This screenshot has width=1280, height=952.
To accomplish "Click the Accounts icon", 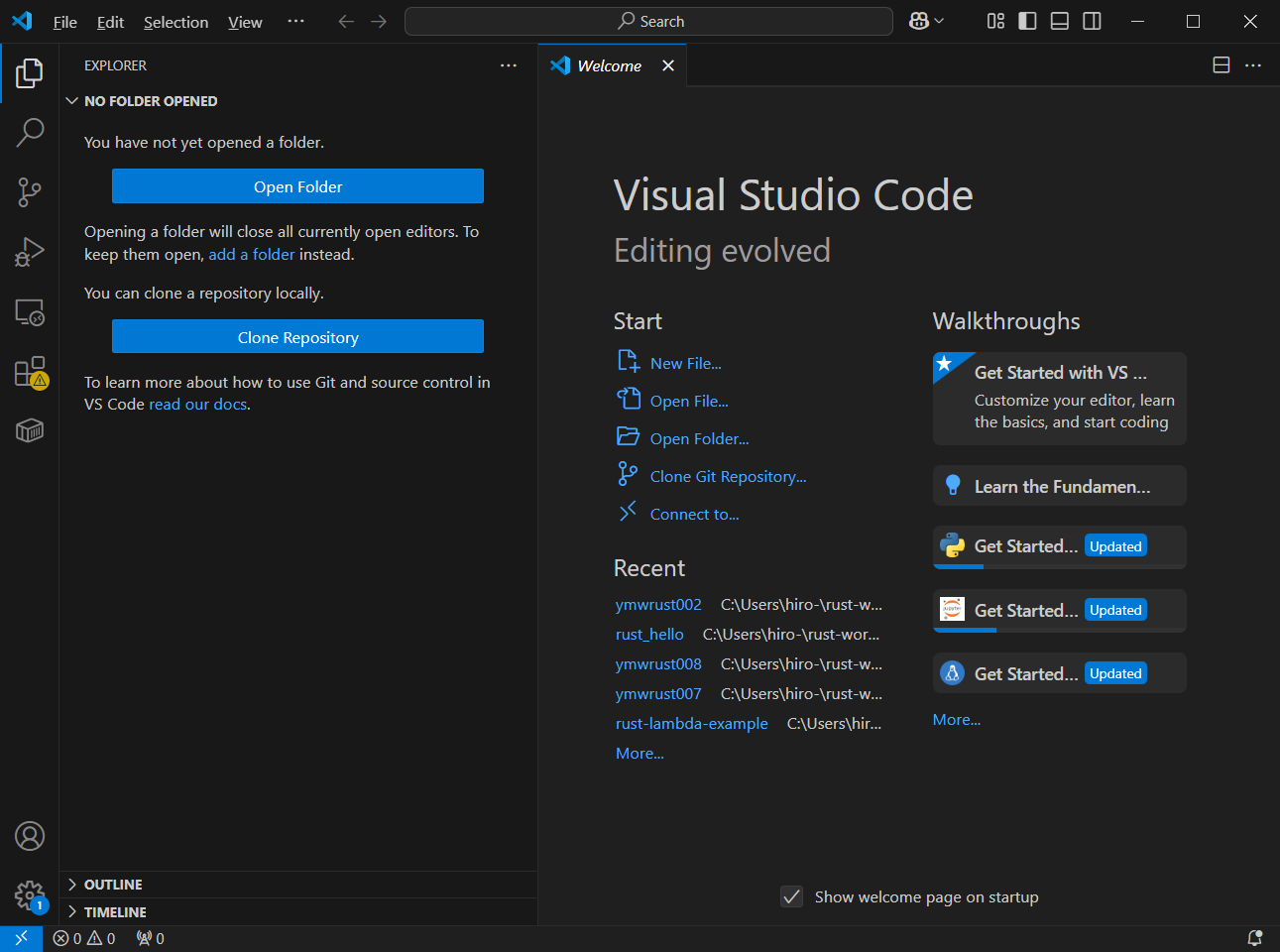I will [30, 836].
